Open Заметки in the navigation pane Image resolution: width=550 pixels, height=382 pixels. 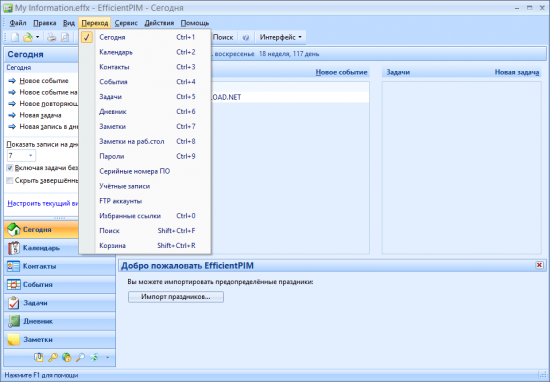[x=60, y=340]
